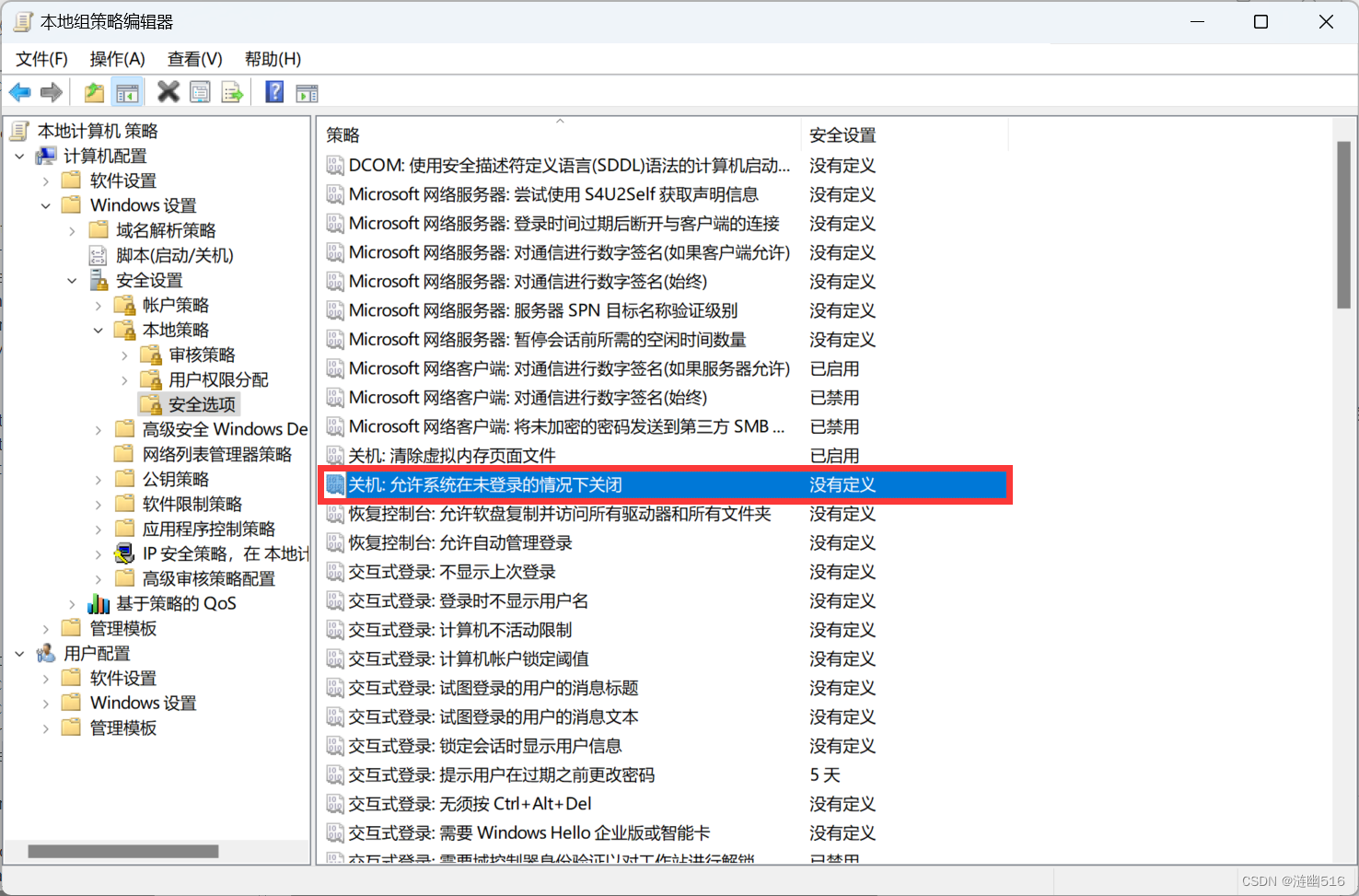This screenshot has width=1359, height=896.
Task: Toggle the show/hide console tree icon
Action: [127, 92]
